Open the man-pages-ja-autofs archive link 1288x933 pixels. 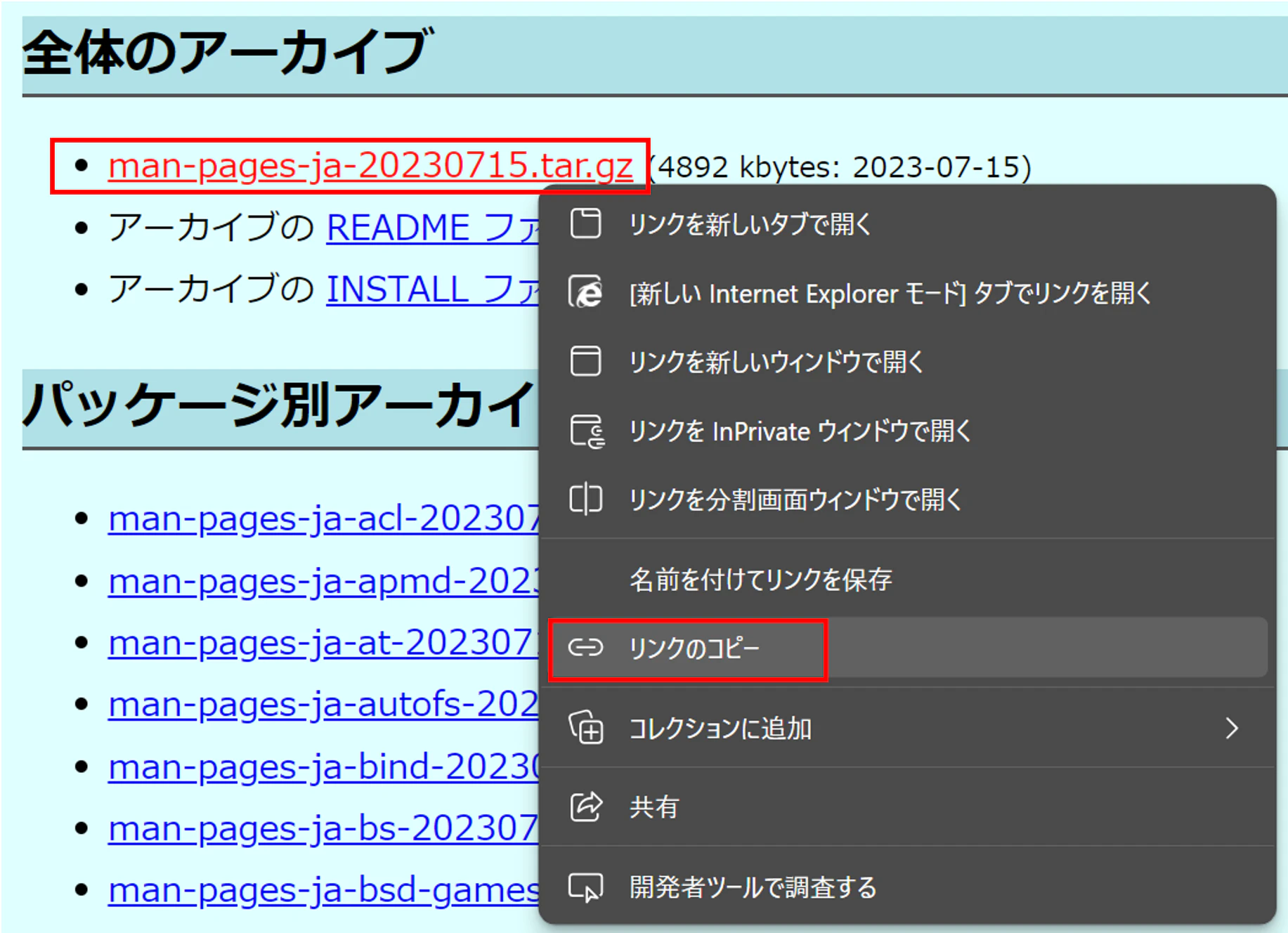pyautogui.click(x=323, y=705)
